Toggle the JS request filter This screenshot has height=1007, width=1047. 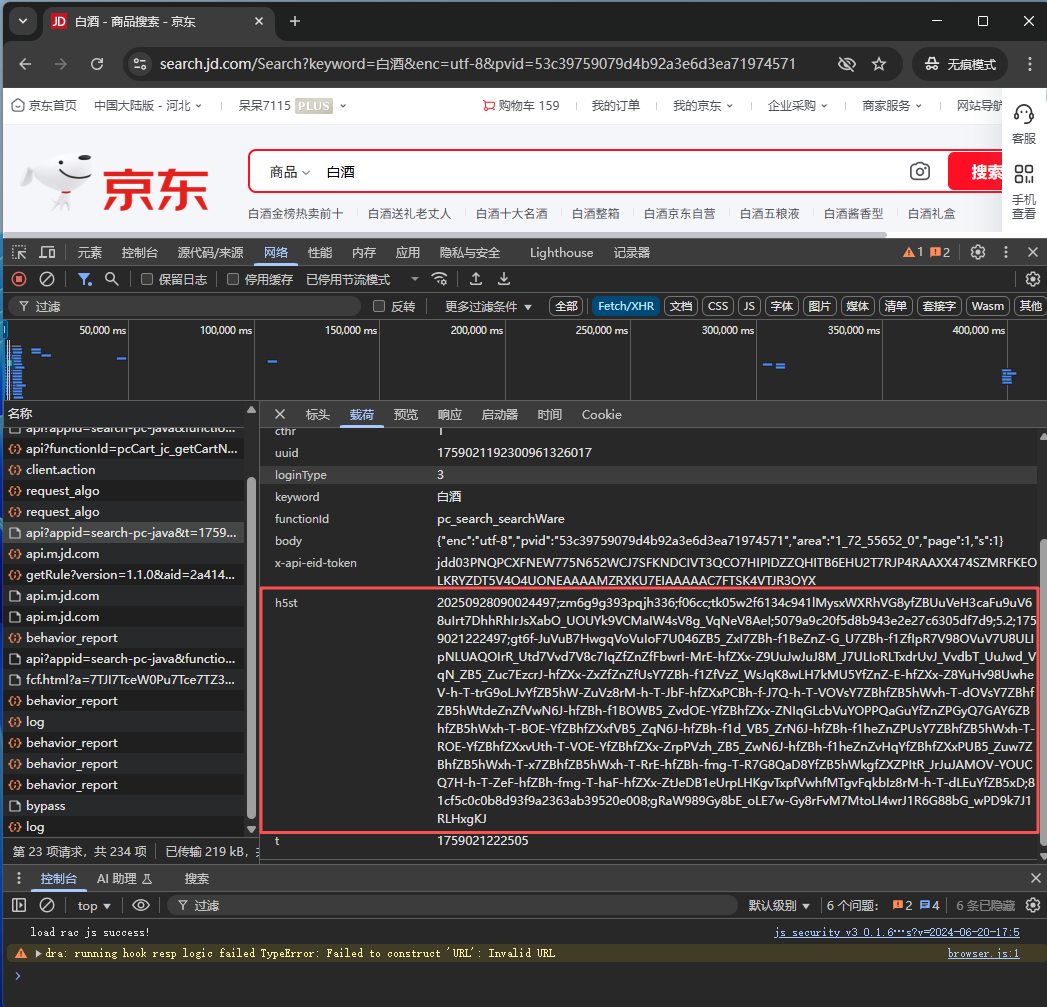tap(749, 307)
